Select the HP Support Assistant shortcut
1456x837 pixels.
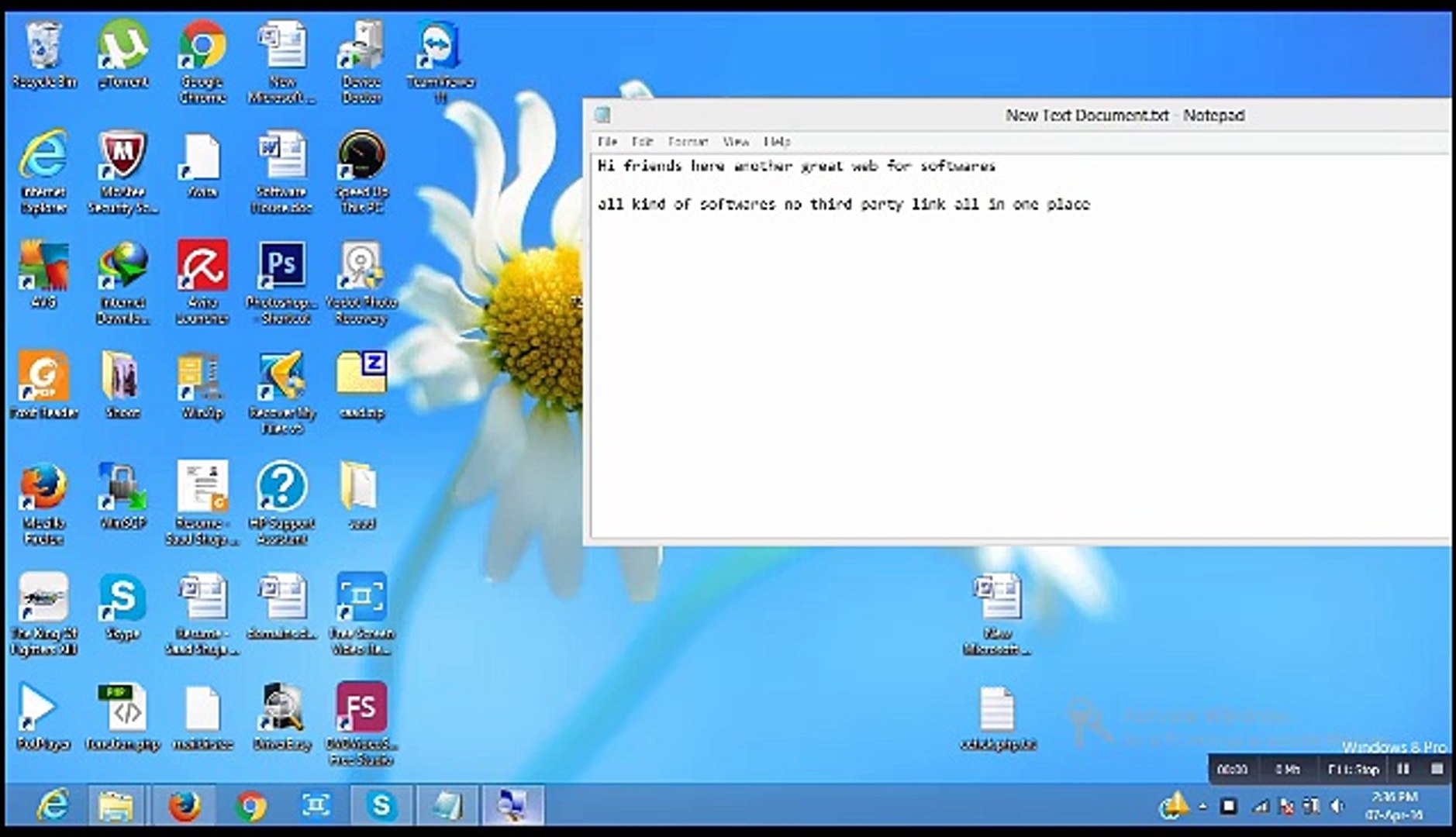pyautogui.click(x=281, y=504)
